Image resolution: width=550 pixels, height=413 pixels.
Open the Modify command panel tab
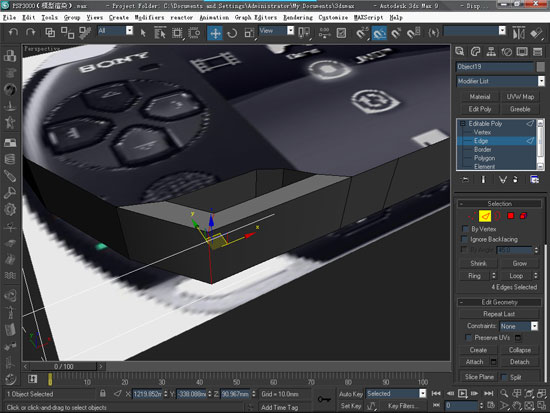(475, 52)
